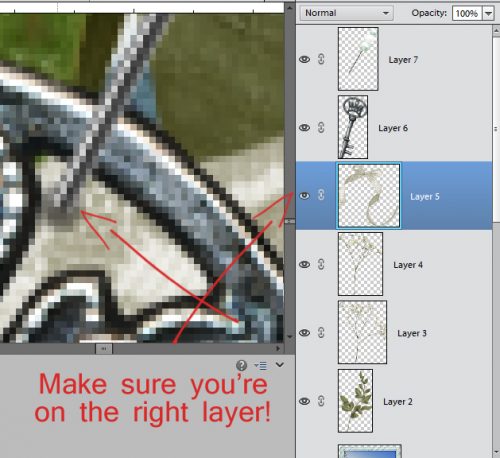Open the Opacity dropdown arrow
500x458 pixels.
(488, 13)
